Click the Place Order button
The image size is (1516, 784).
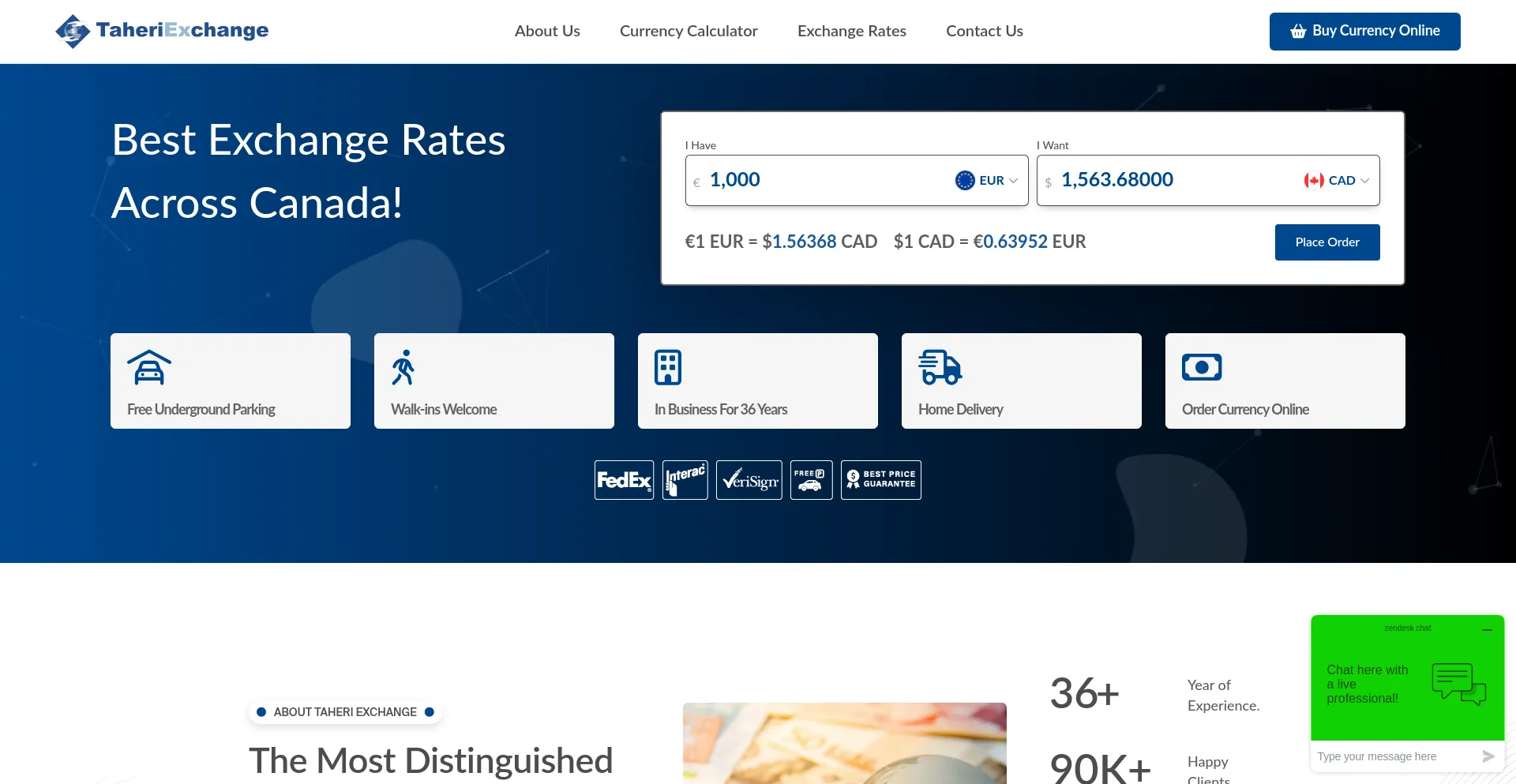click(1326, 242)
